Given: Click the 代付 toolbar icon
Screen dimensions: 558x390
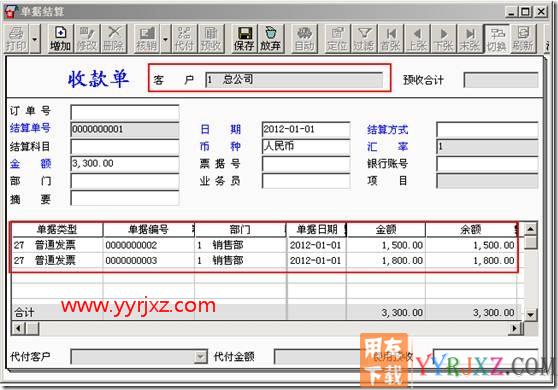Looking at the screenshot, I should 184,39.
